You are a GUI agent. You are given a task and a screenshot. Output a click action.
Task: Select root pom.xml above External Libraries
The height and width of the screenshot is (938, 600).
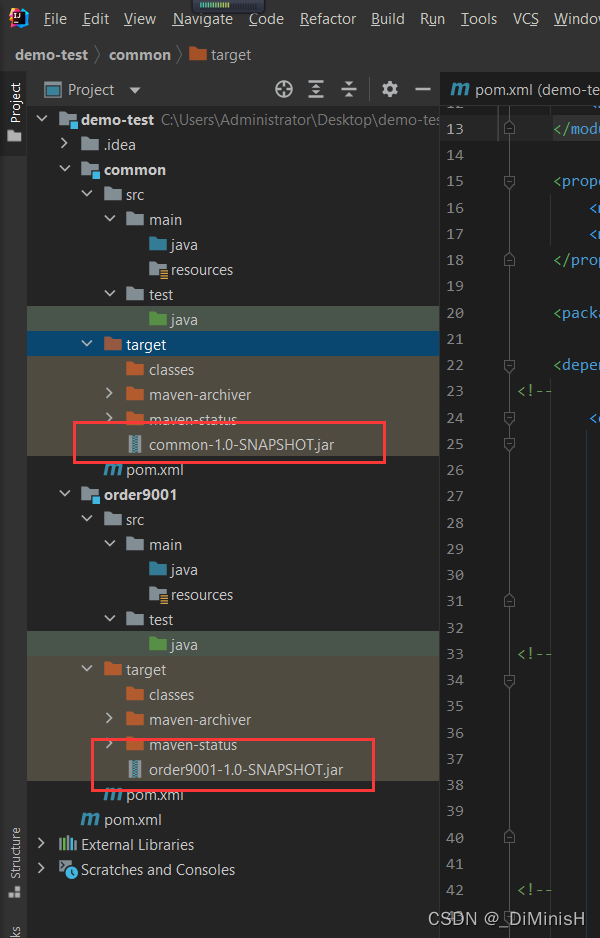tap(233, 820)
